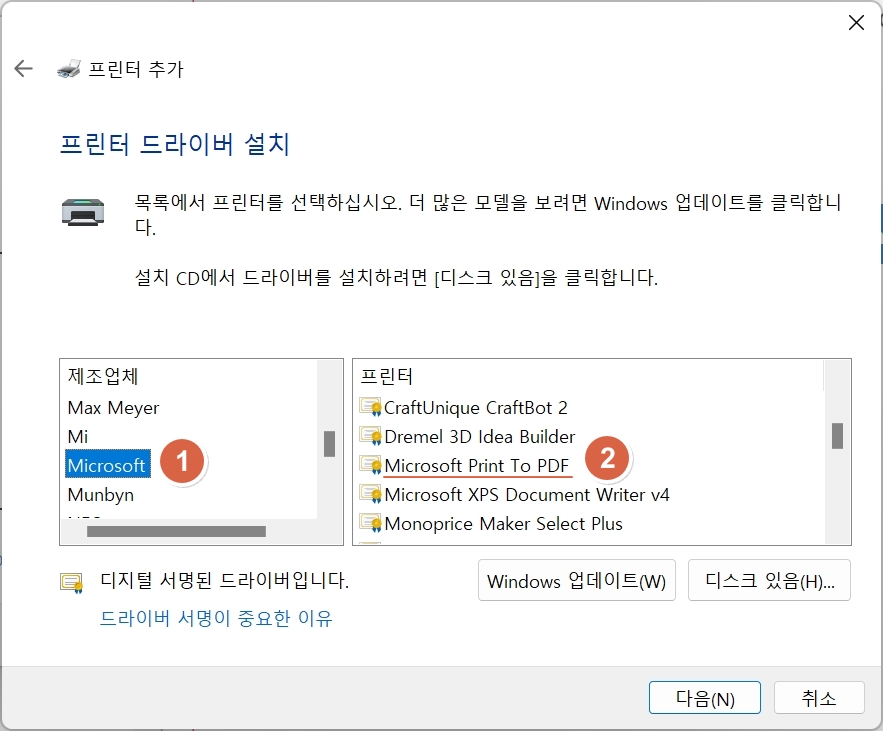Close the 프린터 추가 dialog
Image resolution: width=883 pixels, height=731 pixels.
tap(856, 23)
